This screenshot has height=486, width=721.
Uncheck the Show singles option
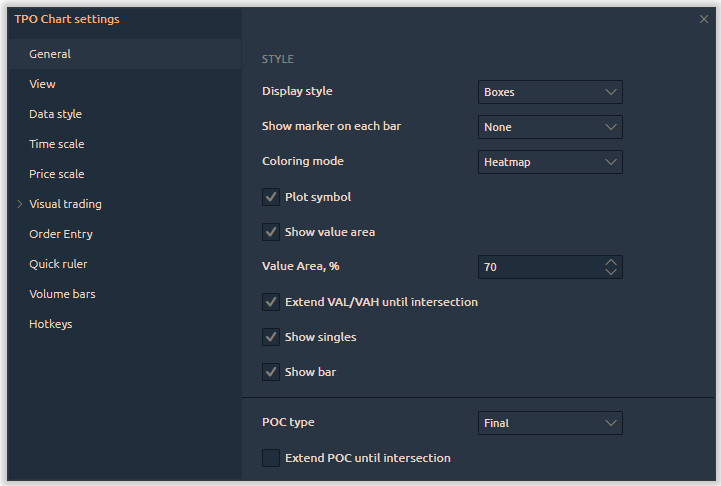click(x=270, y=337)
